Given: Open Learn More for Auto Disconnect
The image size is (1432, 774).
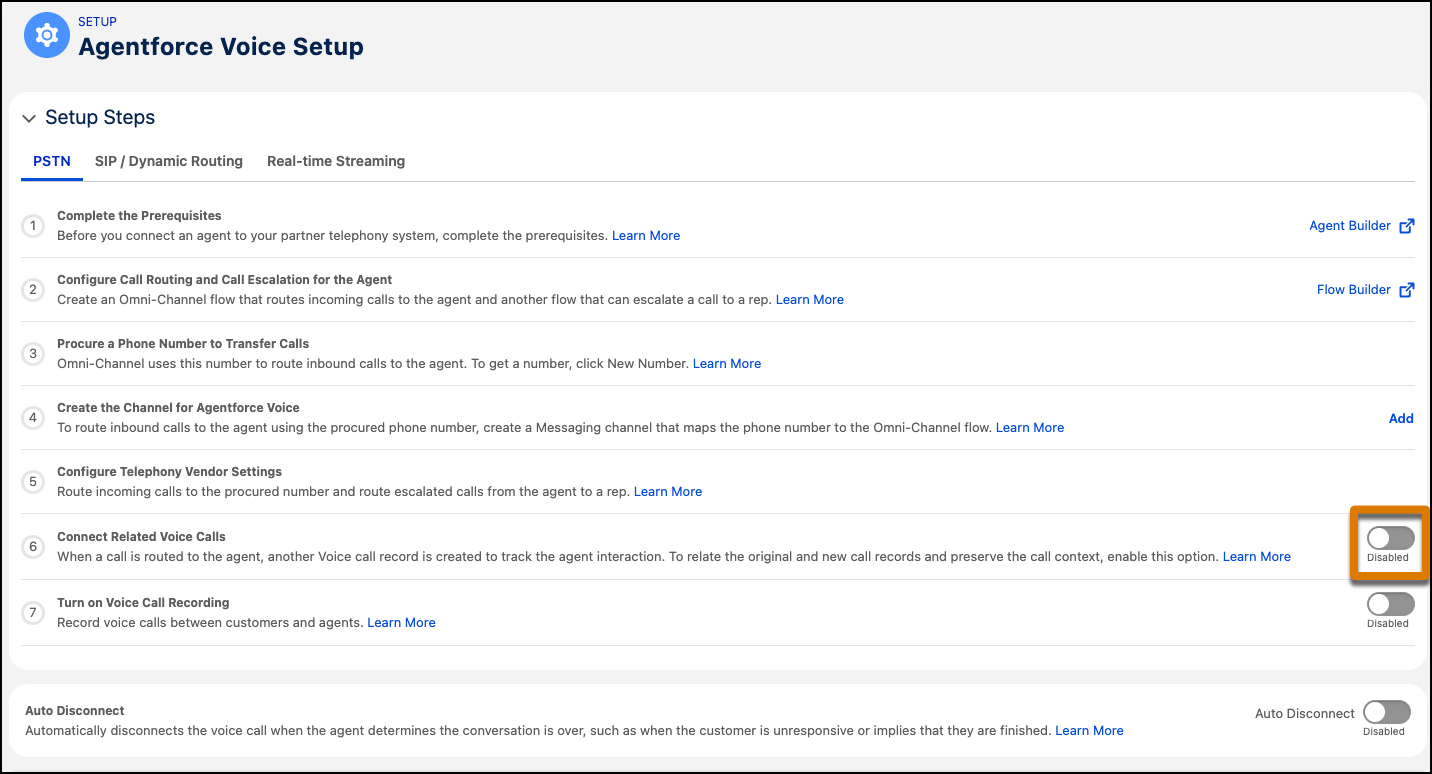Looking at the screenshot, I should tap(1089, 731).
